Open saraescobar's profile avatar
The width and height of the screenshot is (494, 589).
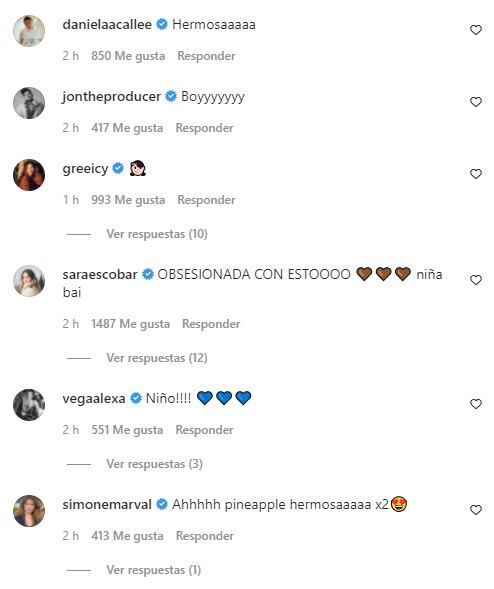coord(29,281)
